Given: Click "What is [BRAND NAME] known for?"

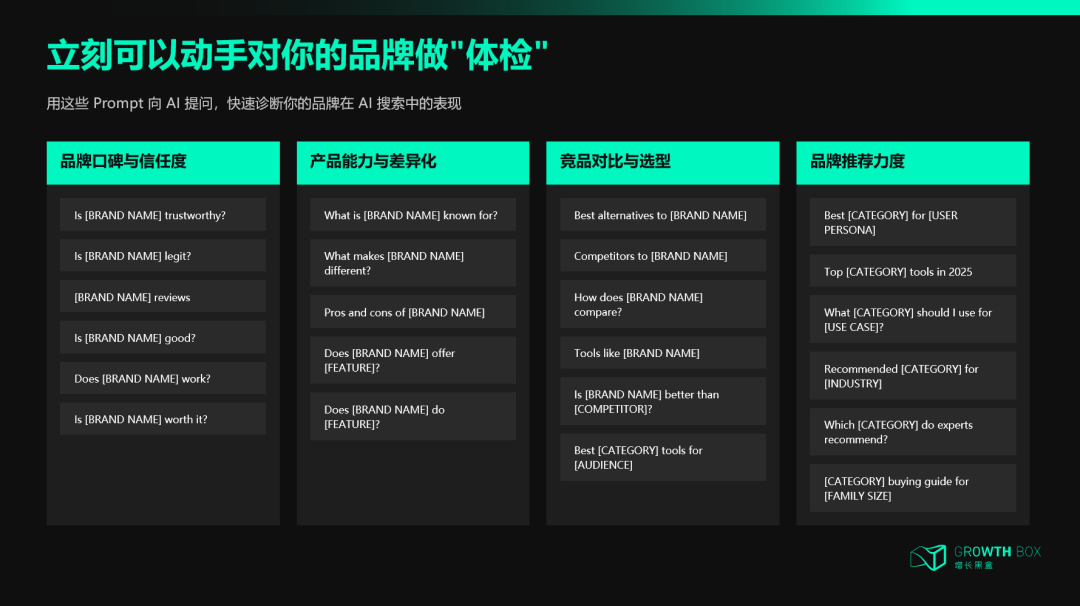Looking at the screenshot, I should tap(412, 214).
